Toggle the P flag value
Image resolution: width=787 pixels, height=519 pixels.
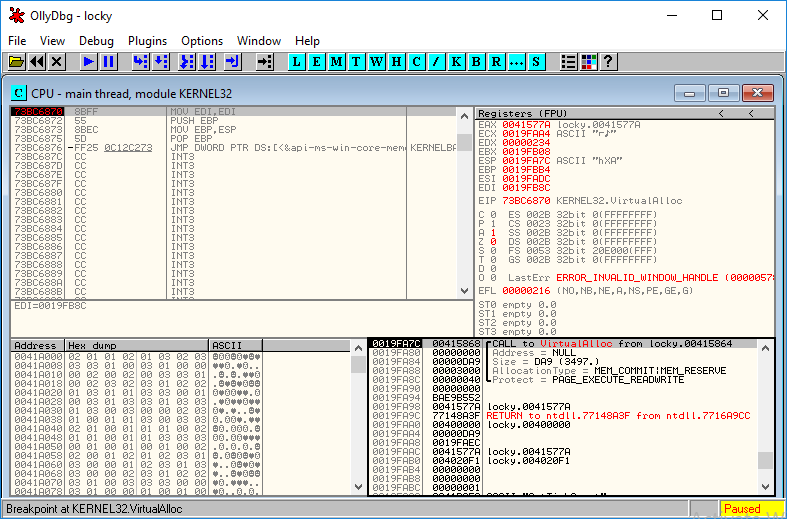(x=493, y=224)
